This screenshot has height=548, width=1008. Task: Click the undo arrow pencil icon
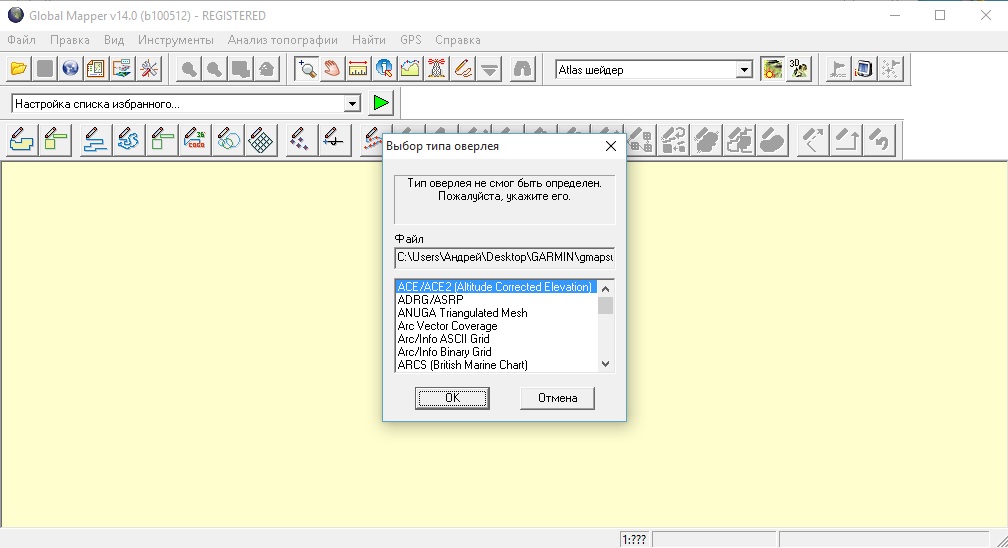coord(879,140)
